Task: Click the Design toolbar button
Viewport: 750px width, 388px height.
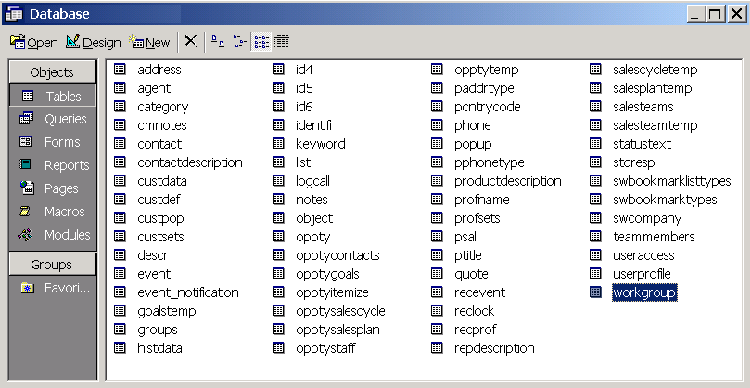Action: (x=93, y=42)
